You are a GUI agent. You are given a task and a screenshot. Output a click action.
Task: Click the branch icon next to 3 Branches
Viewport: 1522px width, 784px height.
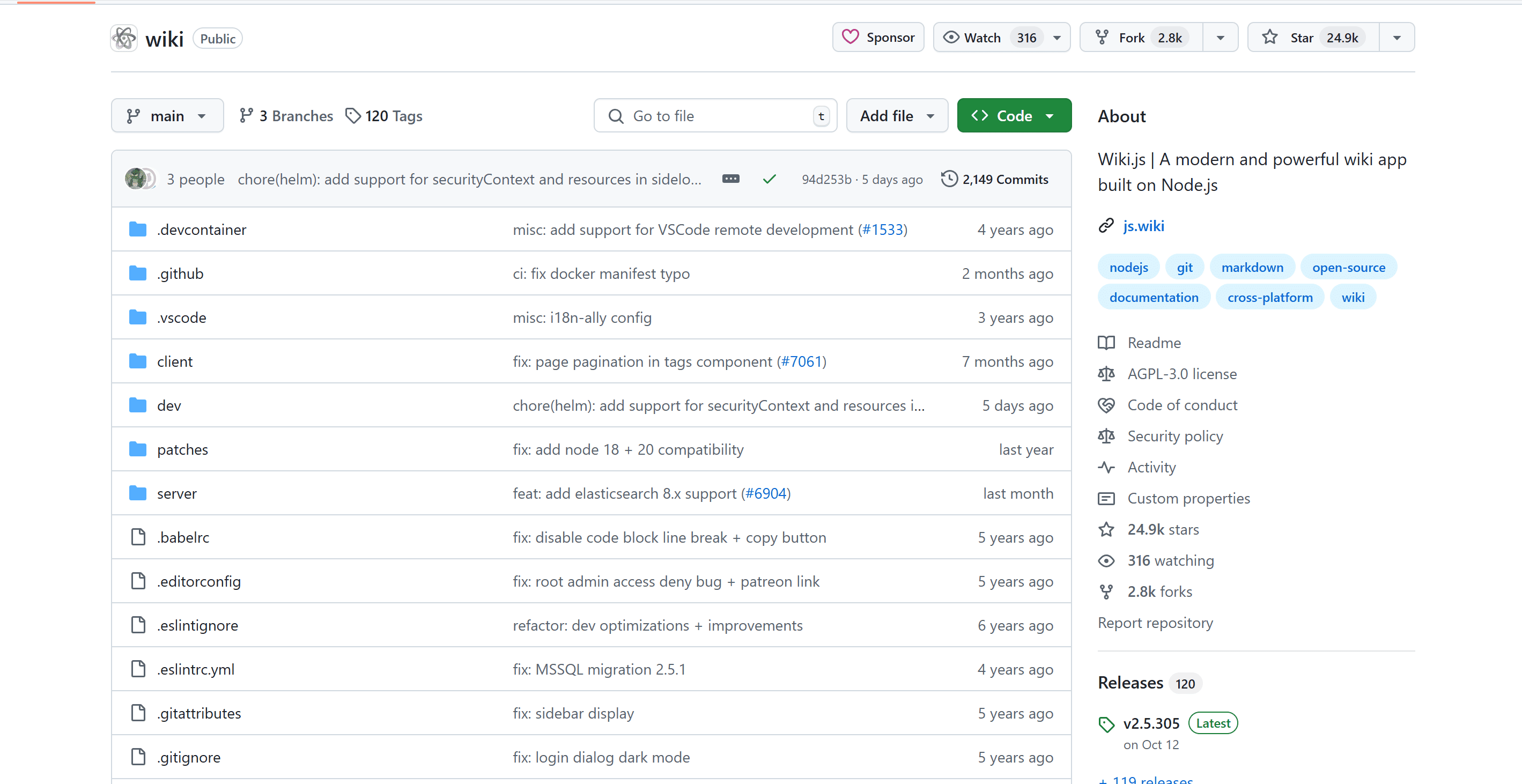(246, 116)
